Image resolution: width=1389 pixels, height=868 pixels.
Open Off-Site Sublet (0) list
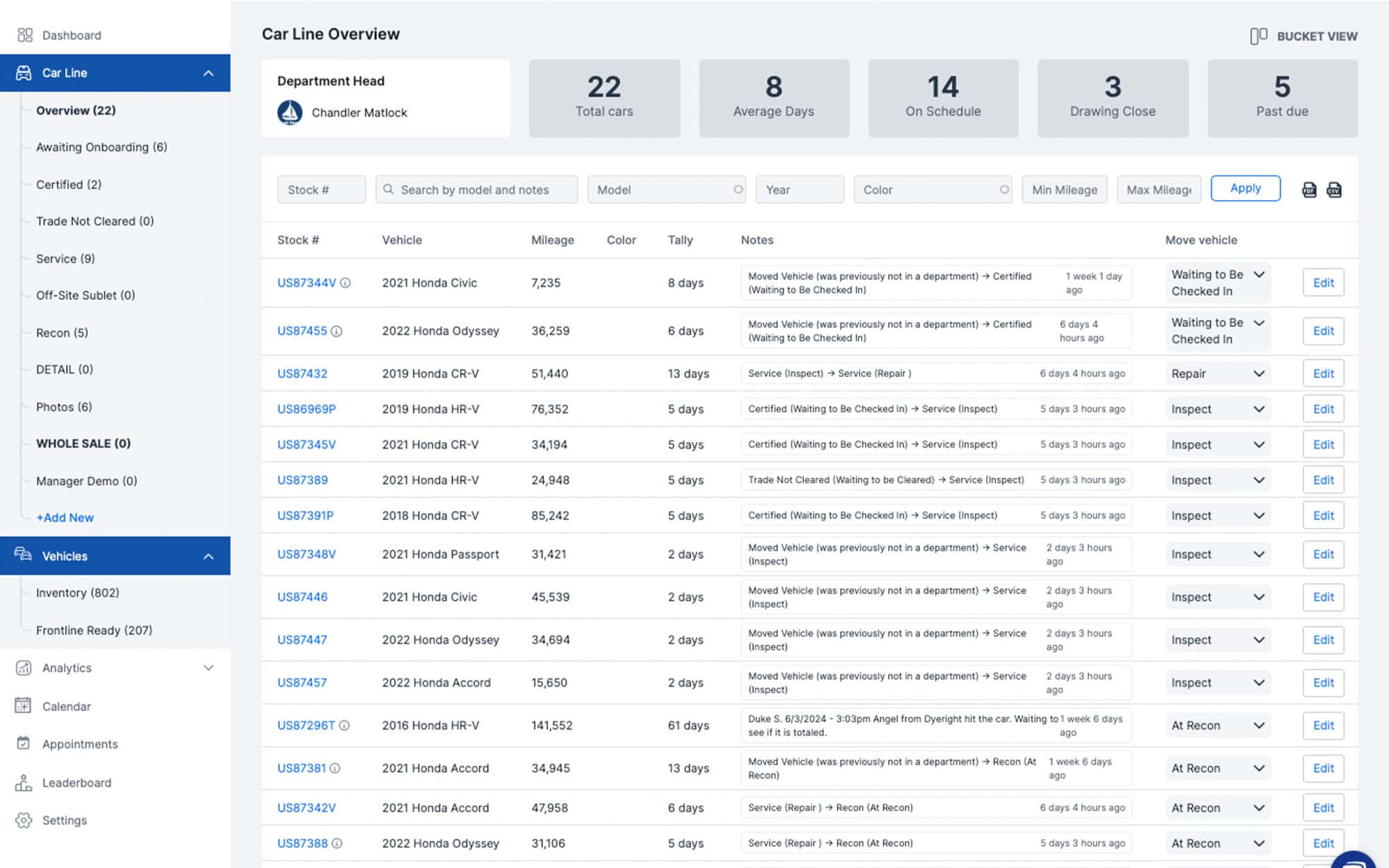pyautogui.click(x=85, y=295)
